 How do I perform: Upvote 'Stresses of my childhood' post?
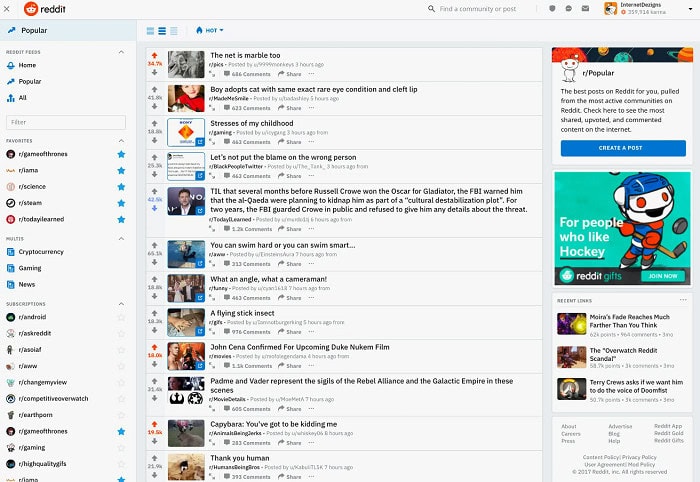coord(154,123)
